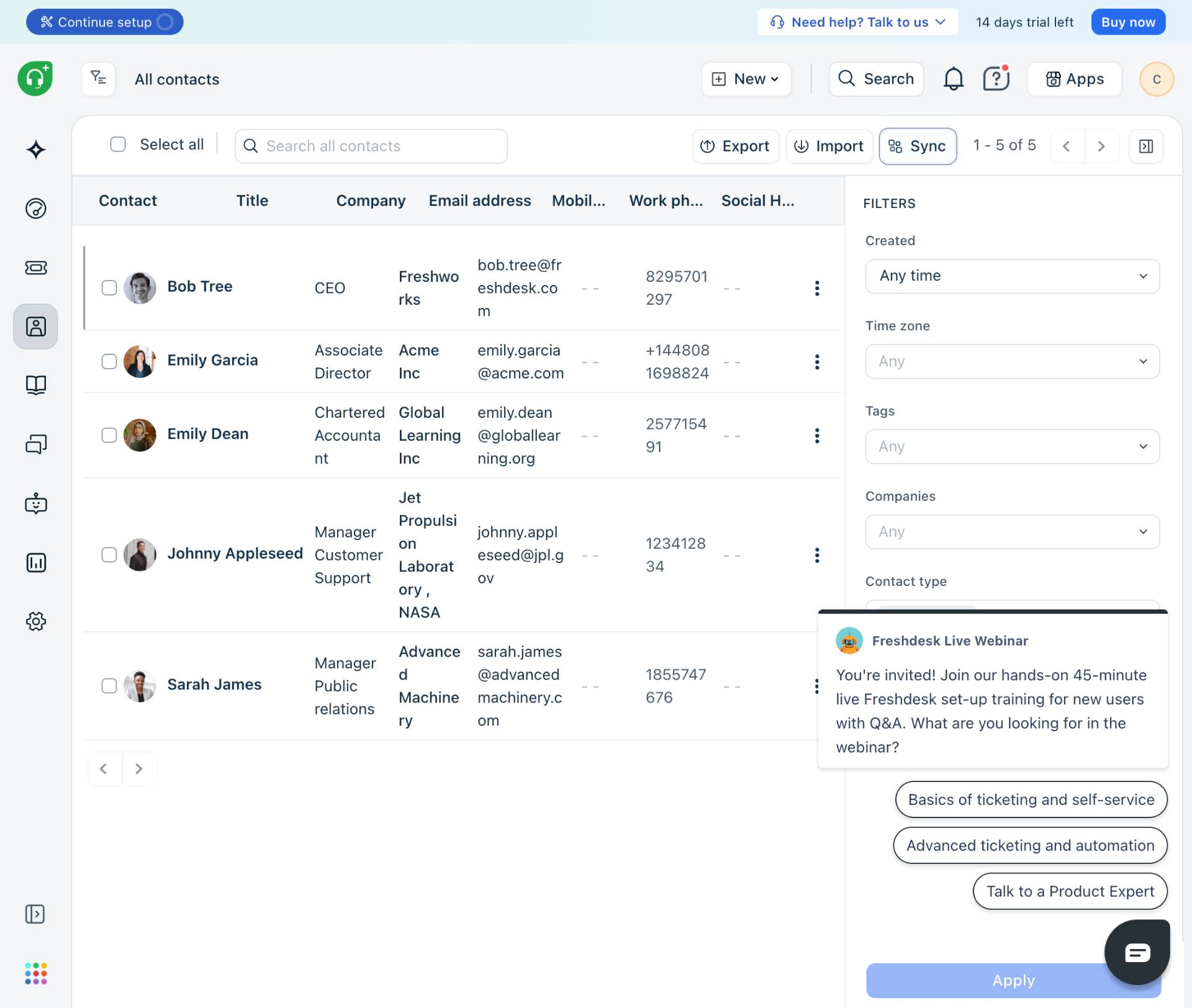Focus the Search all contacts field
1192x1008 pixels.
click(371, 146)
